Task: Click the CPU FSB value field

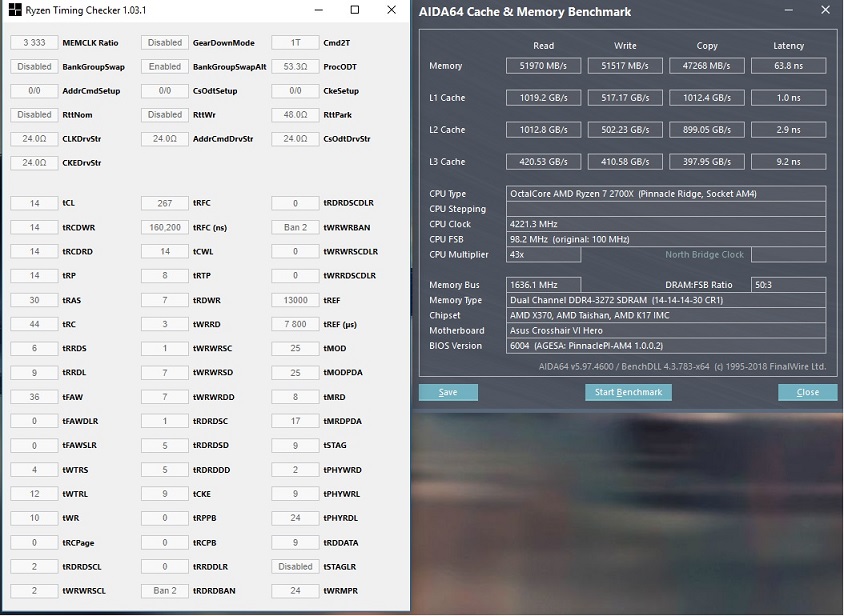Action: point(666,239)
